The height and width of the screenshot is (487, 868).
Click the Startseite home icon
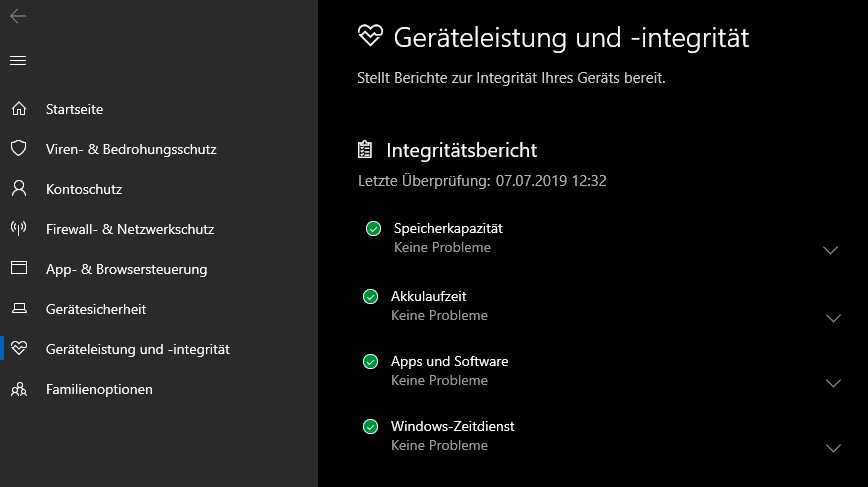tap(19, 108)
